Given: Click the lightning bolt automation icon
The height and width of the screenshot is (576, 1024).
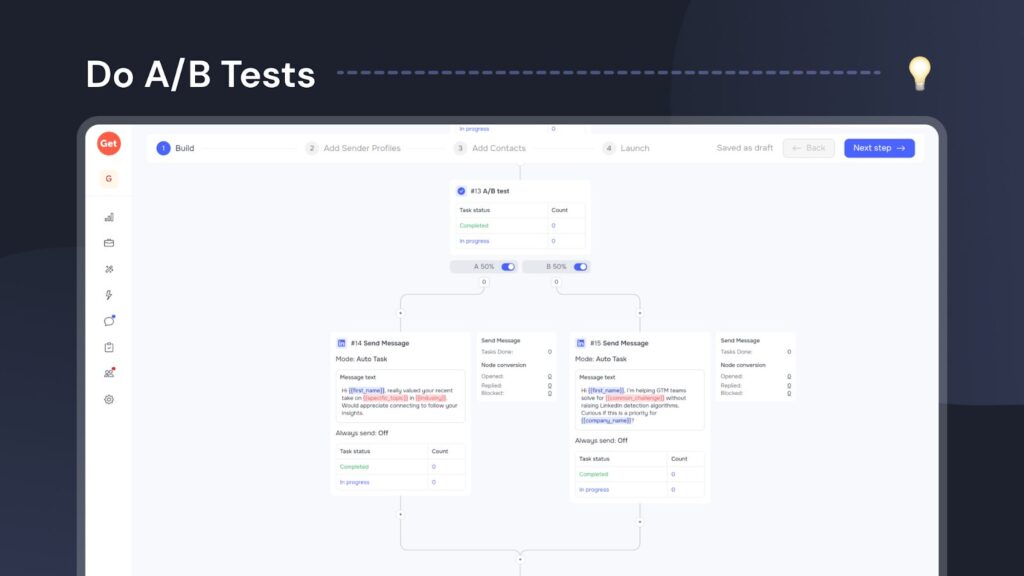Looking at the screenshot, I should [109, 294].
